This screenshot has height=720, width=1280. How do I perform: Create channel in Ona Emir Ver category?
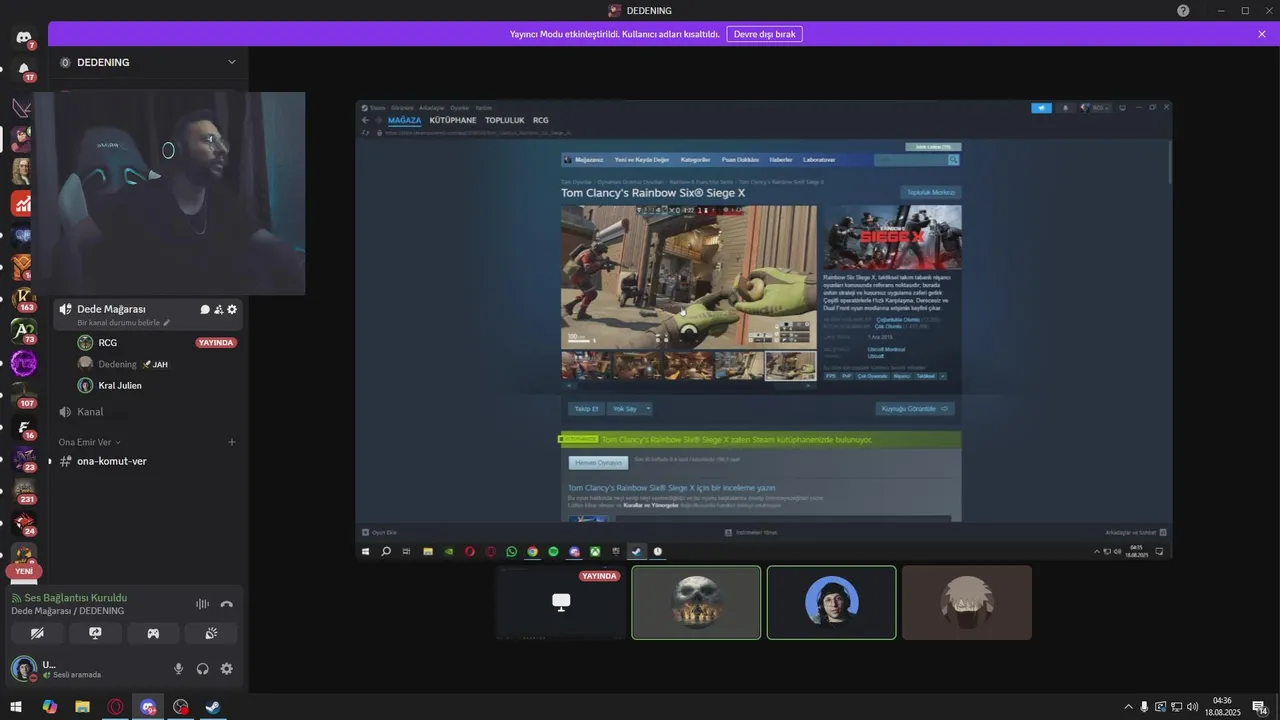[232, 442]
